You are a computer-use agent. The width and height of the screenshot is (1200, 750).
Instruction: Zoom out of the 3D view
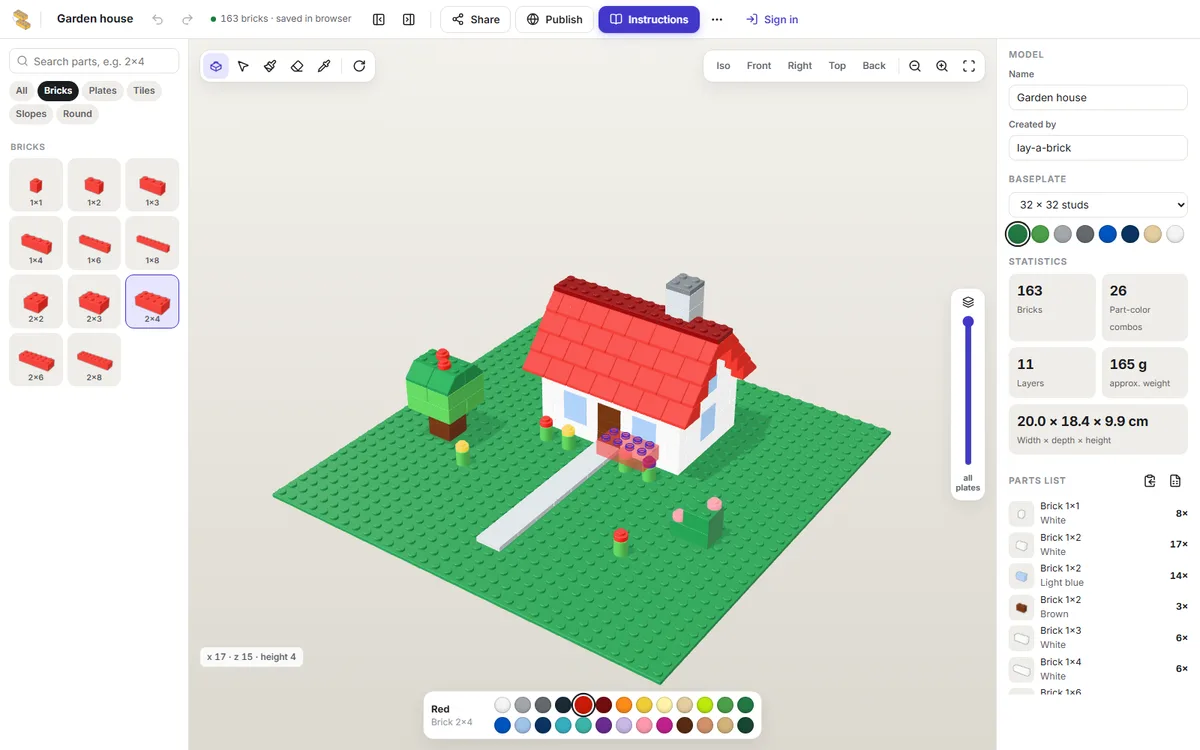tap(915, 66)
